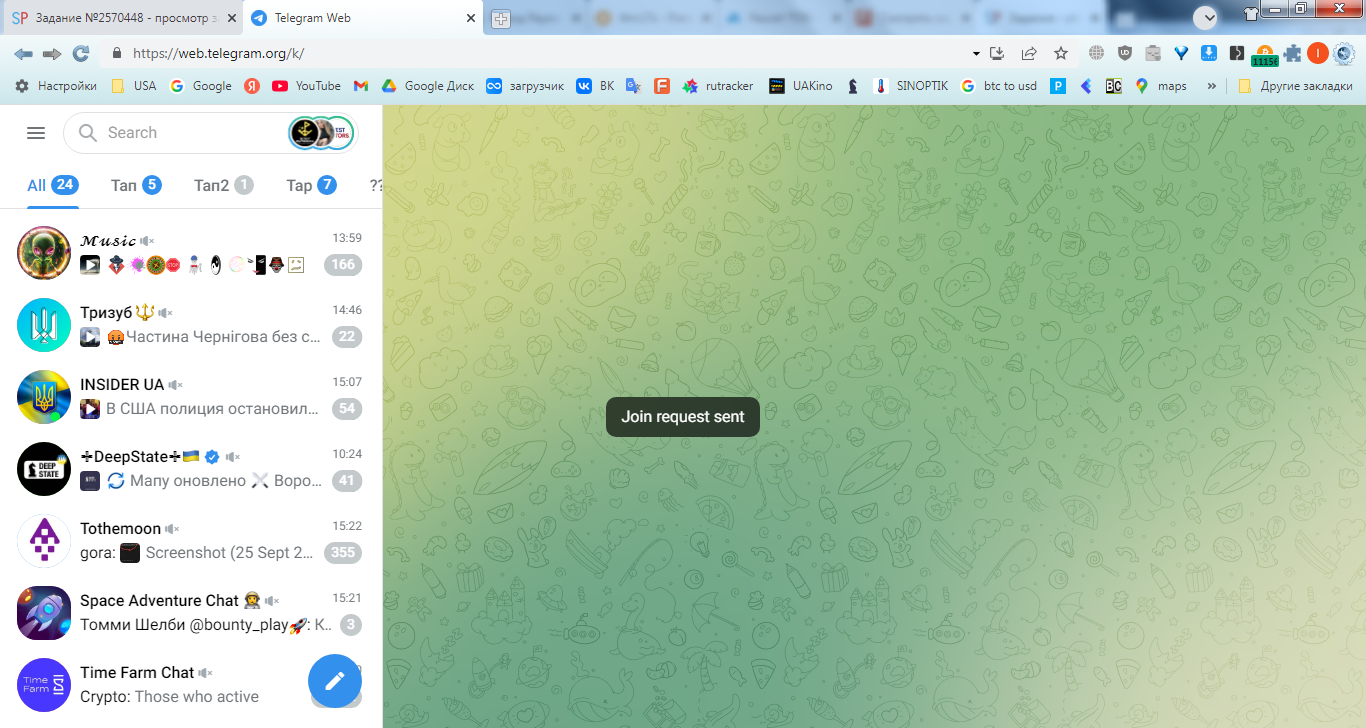Switch to the Тап2 folder tab
The image size is (1366, 728).
(223, 185)
